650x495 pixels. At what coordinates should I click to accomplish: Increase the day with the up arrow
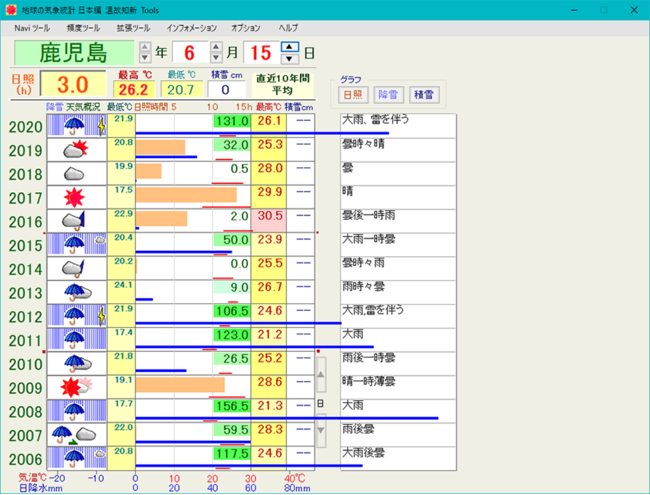(x=289, y=47)
